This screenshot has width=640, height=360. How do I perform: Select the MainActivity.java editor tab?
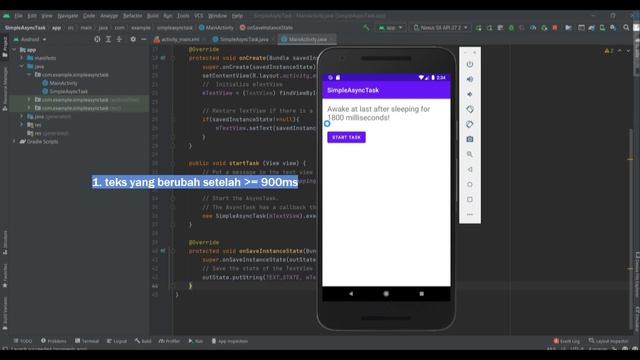(307, 40)
